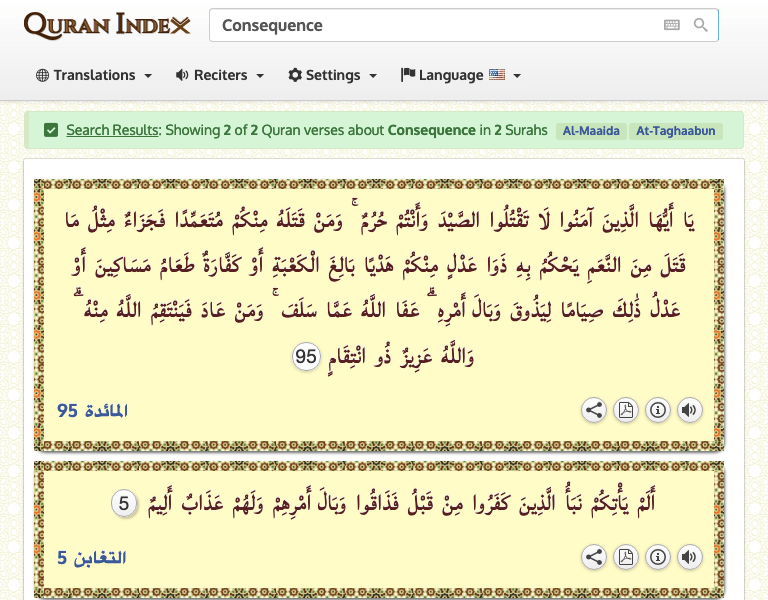Click the Quran Index logo

point(107,25)
